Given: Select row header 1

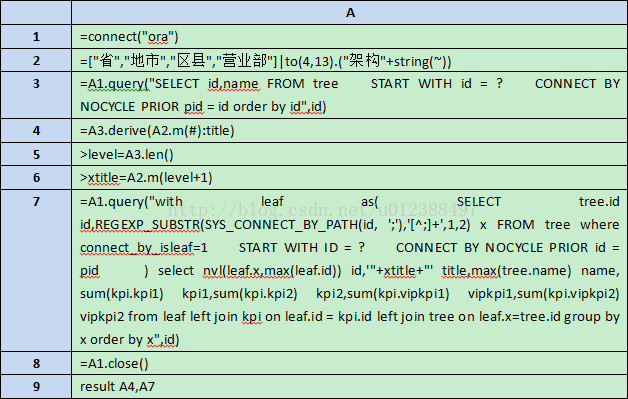Looking at the screenshot, I should coord(36,36).
